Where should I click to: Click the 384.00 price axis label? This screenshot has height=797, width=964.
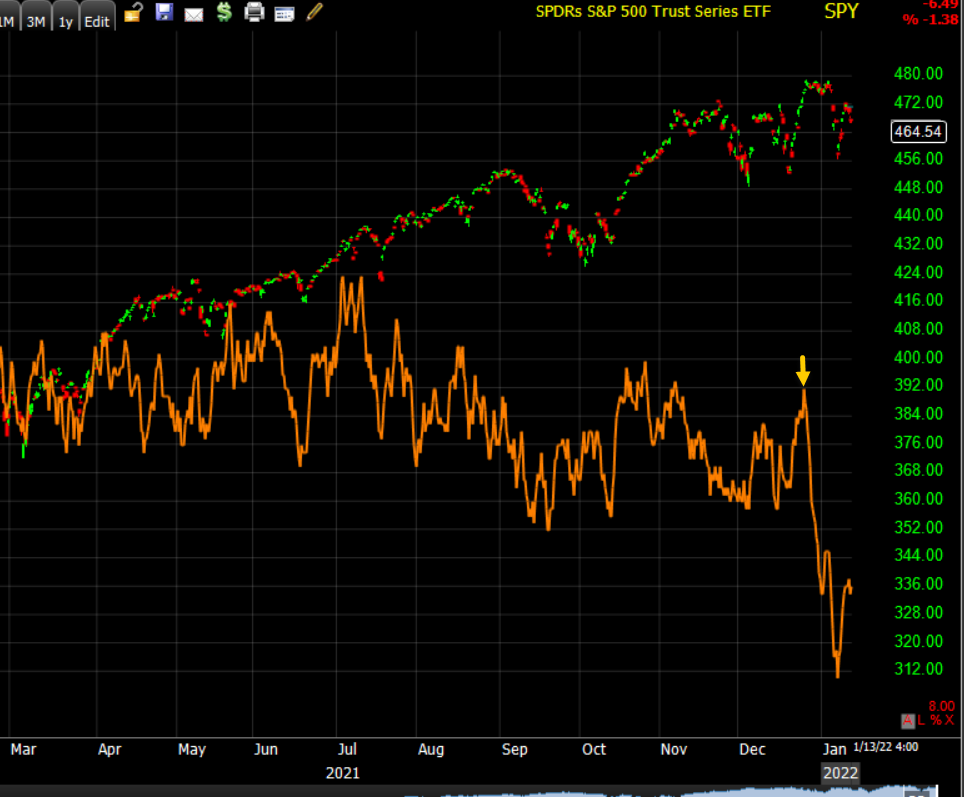[919, 414]
